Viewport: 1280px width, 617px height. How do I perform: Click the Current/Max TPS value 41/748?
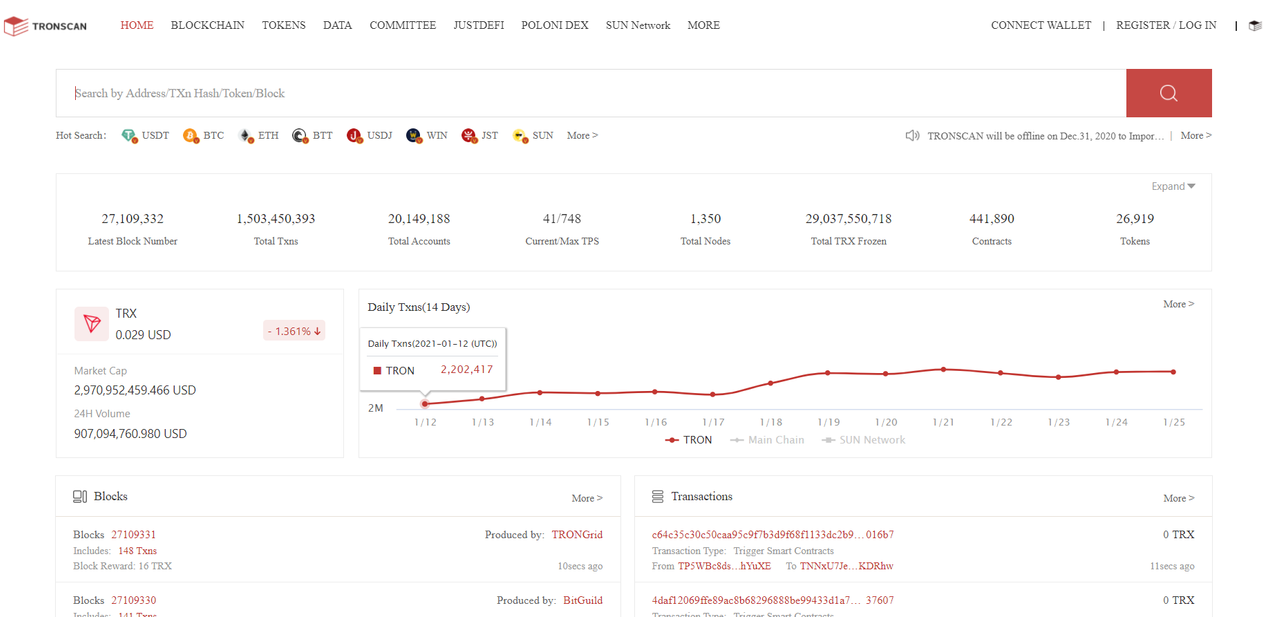[x=562, y=219]
